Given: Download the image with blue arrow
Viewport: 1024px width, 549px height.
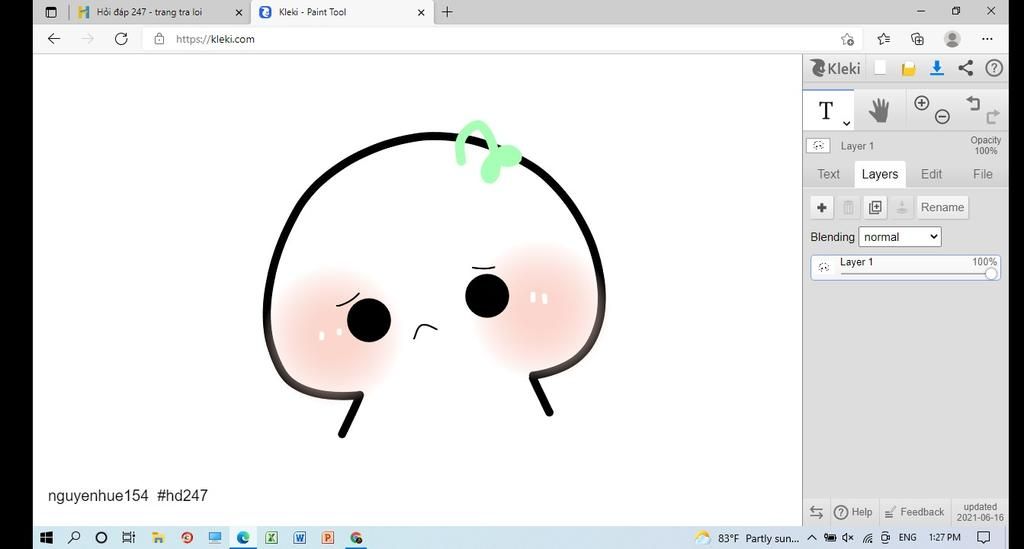Looking at the screenshot, I should (x=937, y=68).
